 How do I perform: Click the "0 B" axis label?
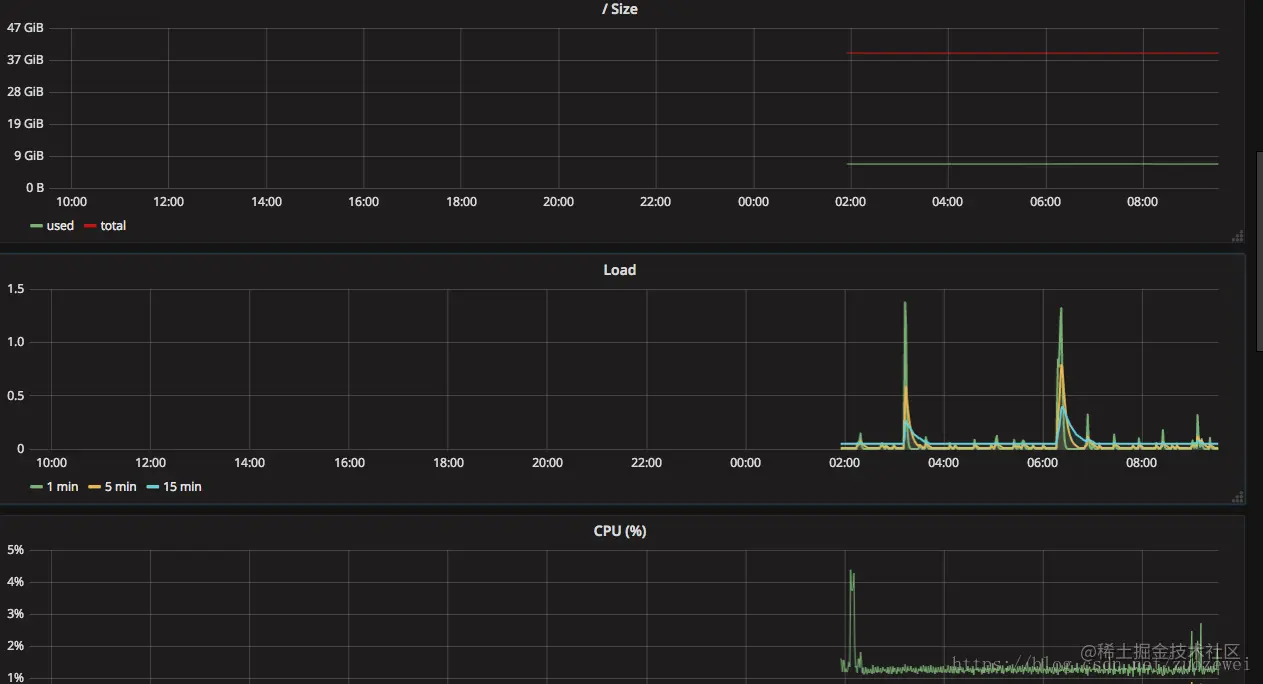[34, 188]
